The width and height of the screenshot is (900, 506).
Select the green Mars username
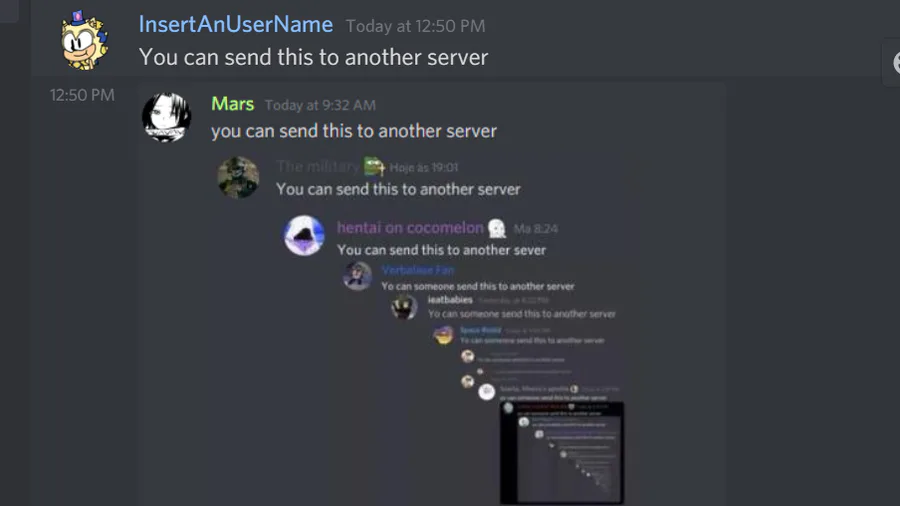click(232, 104)
